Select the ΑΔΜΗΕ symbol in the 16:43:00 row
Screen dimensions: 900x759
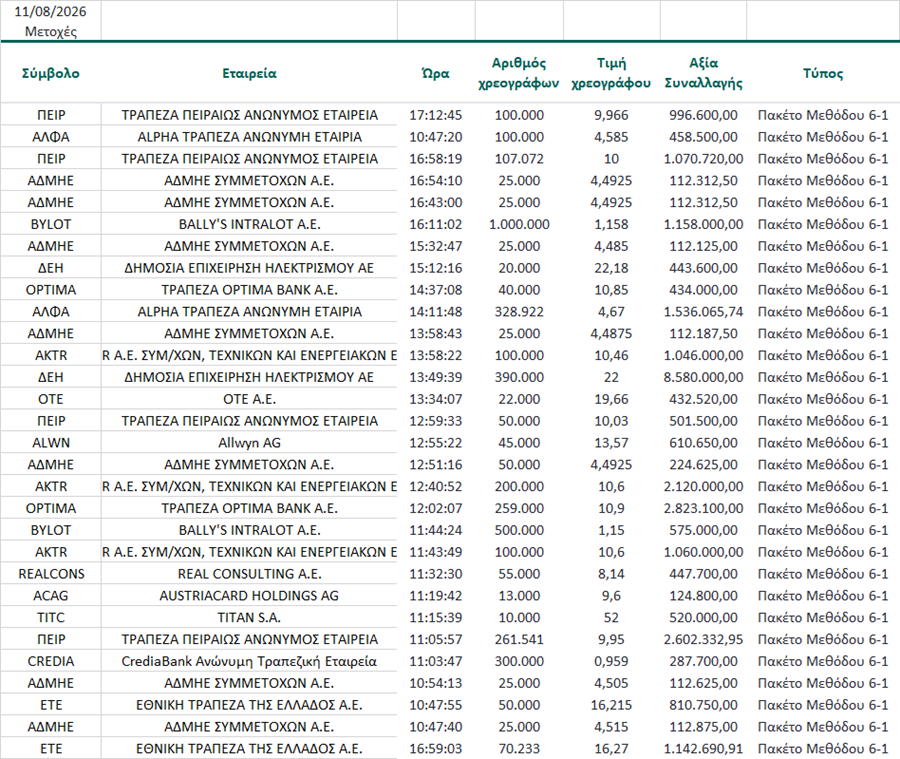tap(51, 202)
